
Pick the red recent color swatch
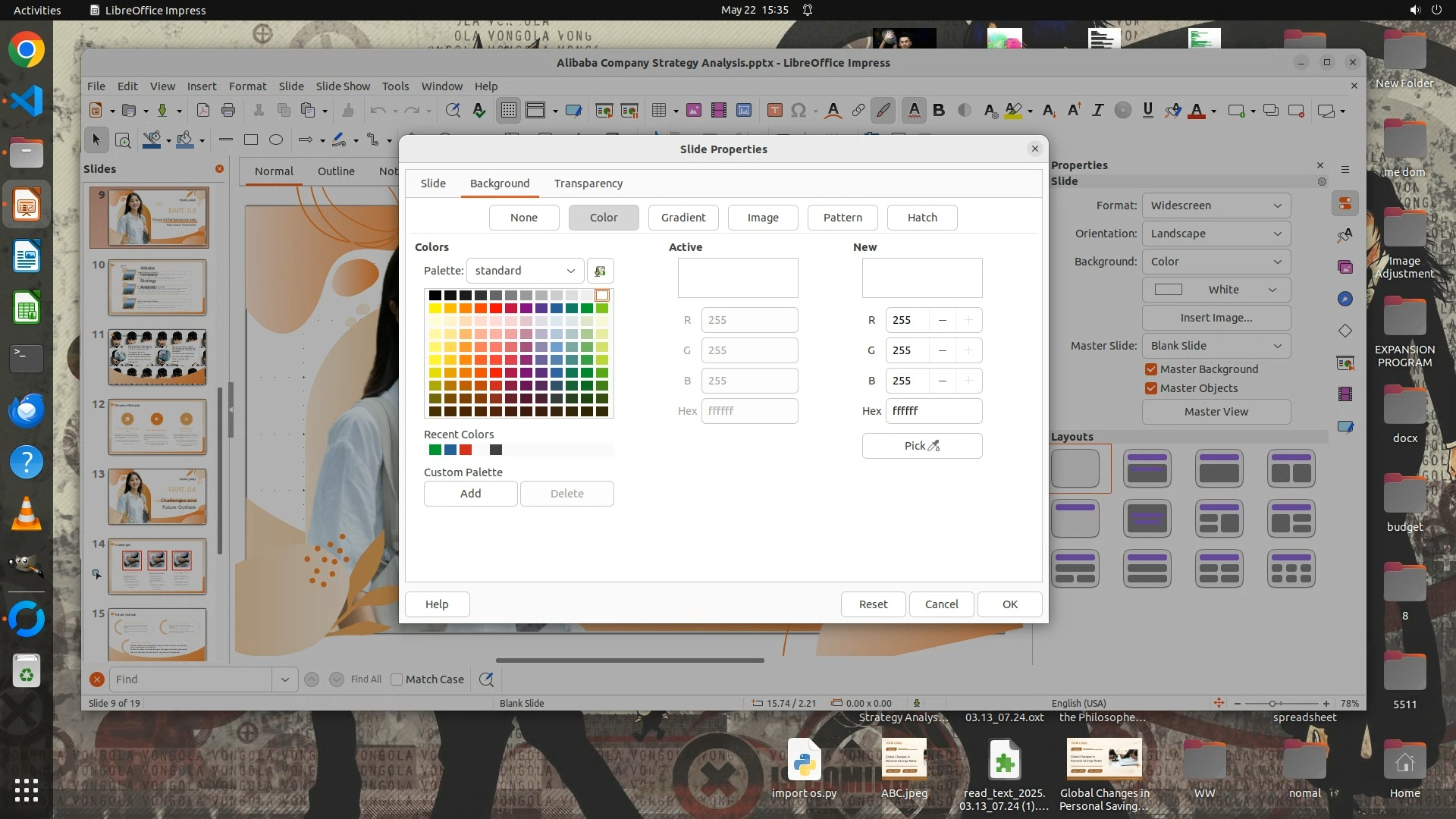[x=466, y=450]
